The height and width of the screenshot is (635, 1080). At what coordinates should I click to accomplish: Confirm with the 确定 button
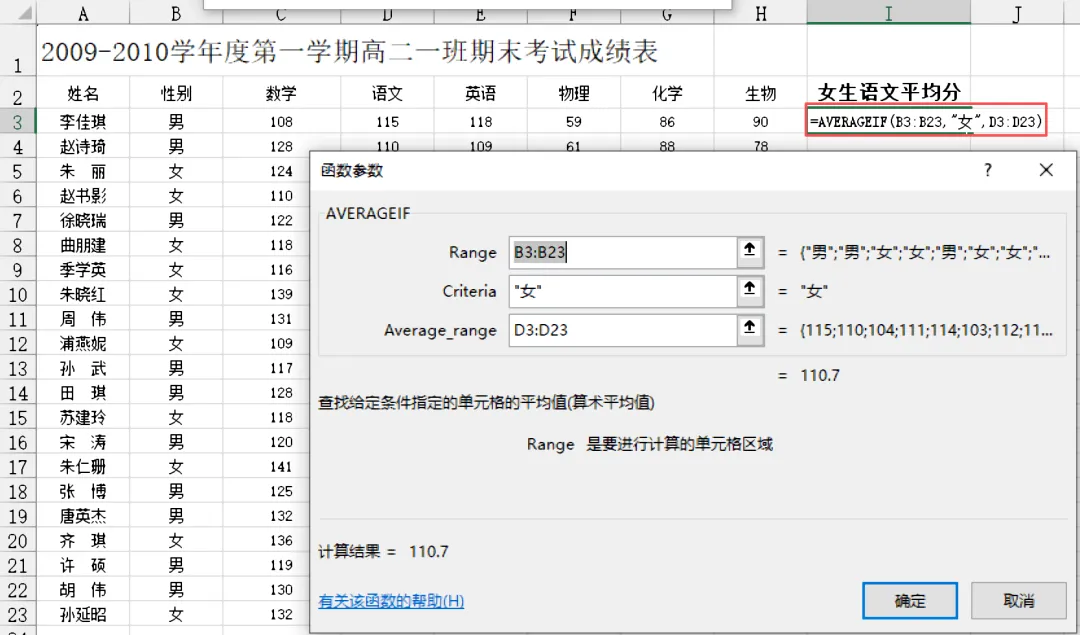[x=910, y=601]
